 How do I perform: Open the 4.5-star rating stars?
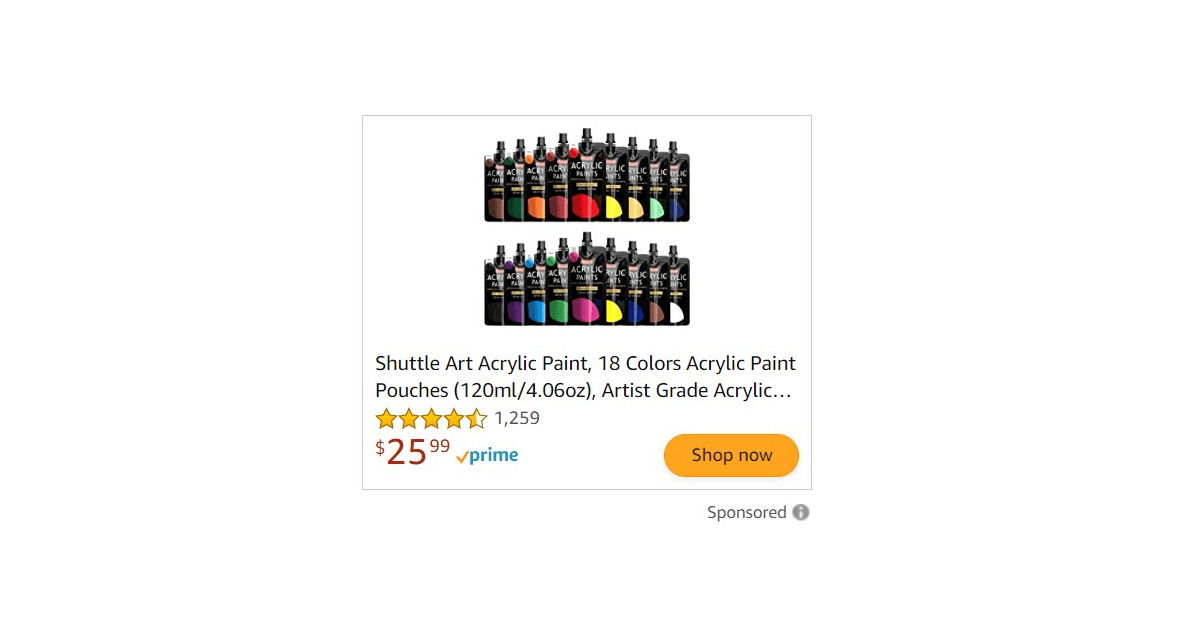pyautogui.click(x=431, y=418)
